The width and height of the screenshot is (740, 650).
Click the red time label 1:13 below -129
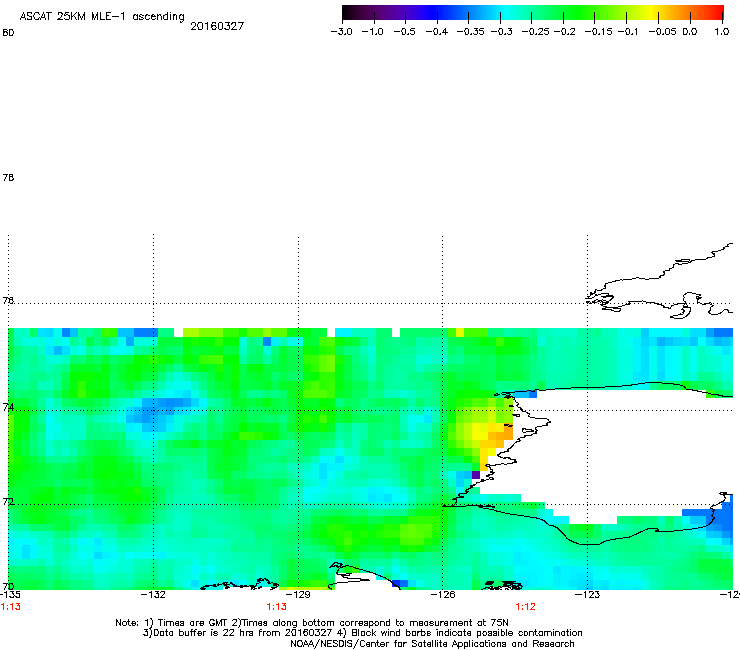click(x=277, y=607)
